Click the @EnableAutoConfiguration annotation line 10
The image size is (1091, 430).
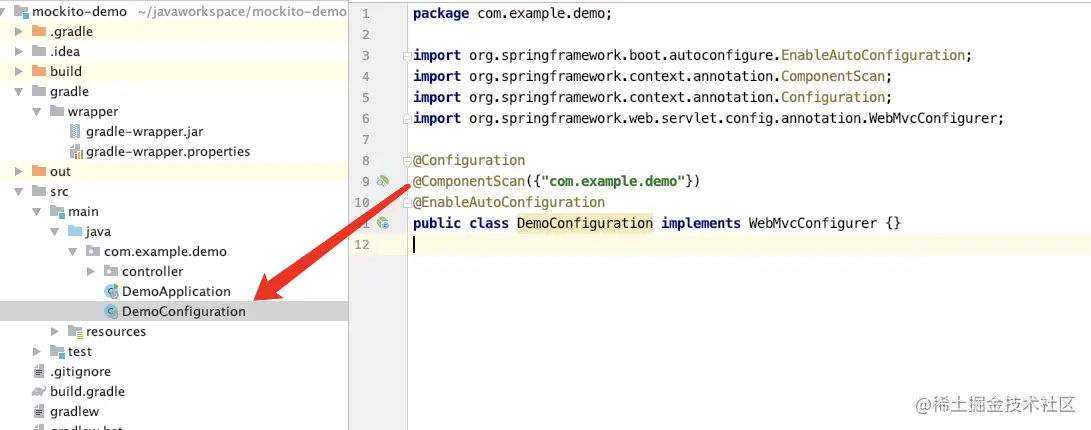(x=509, y=202)
